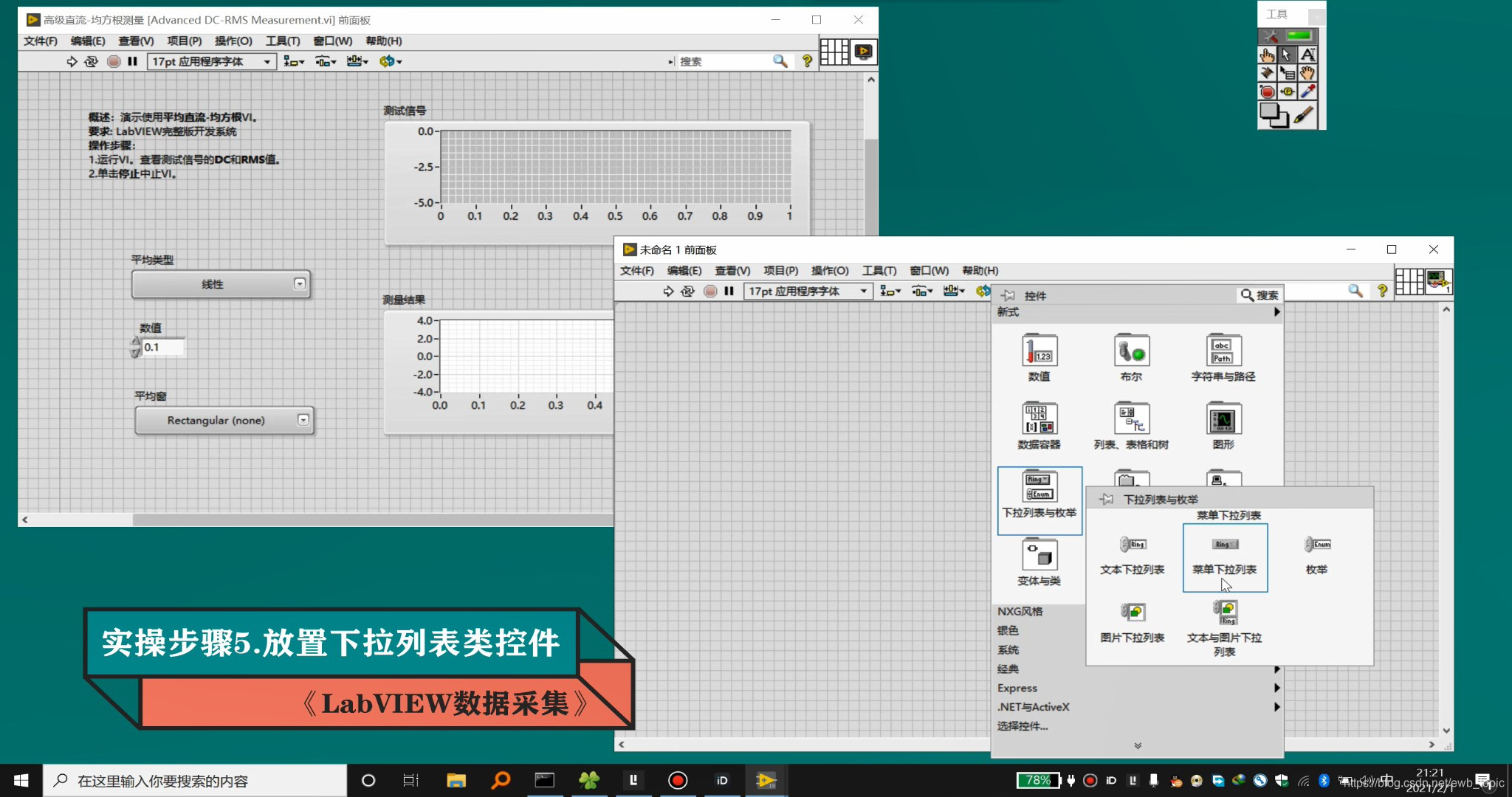
Task: Click Windows Start button
Action: (21, 780)
